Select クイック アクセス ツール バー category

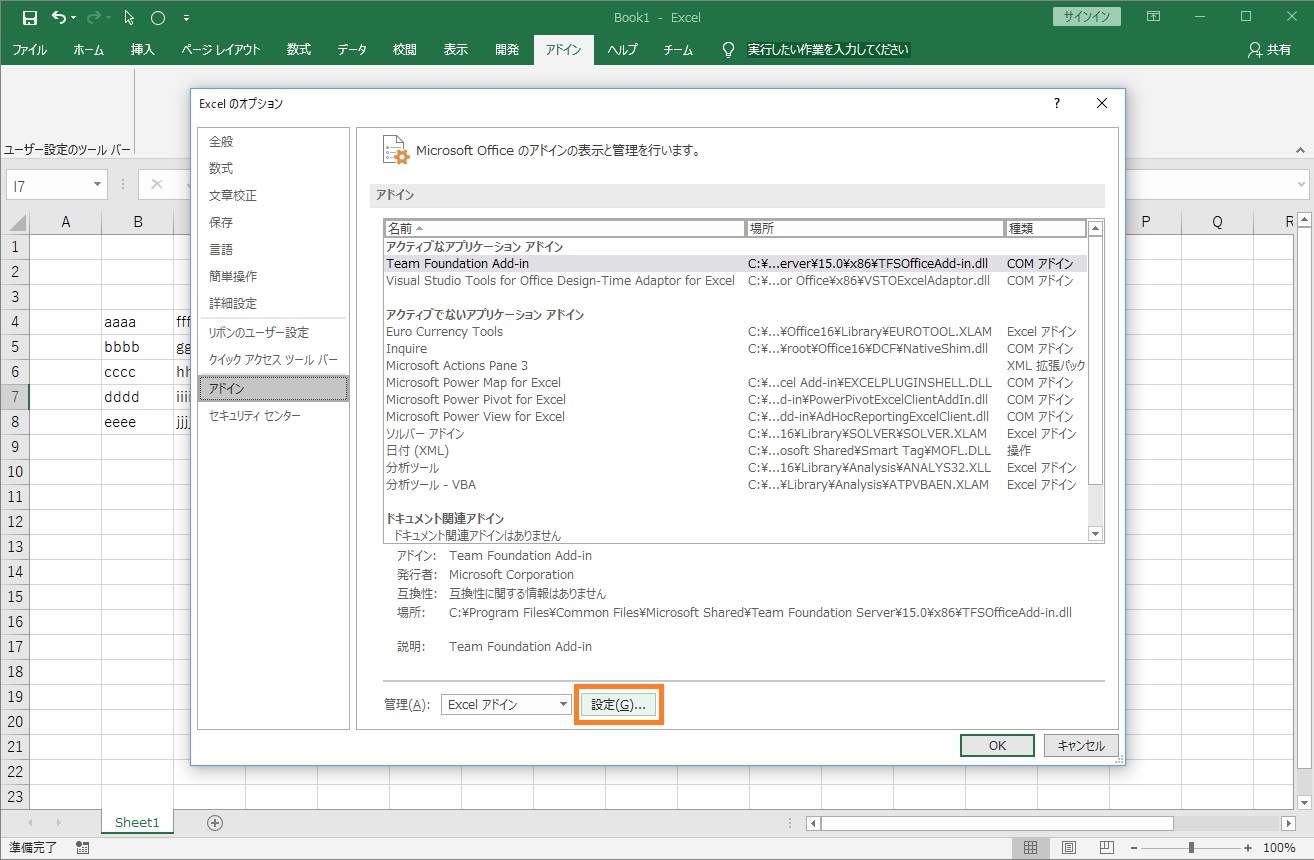tap(273, 359)
